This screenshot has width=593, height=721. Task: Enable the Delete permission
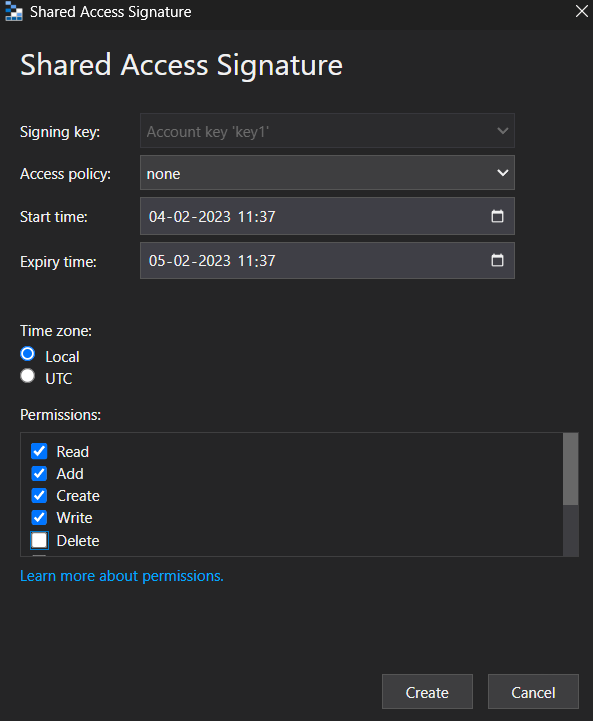(39, 540)
